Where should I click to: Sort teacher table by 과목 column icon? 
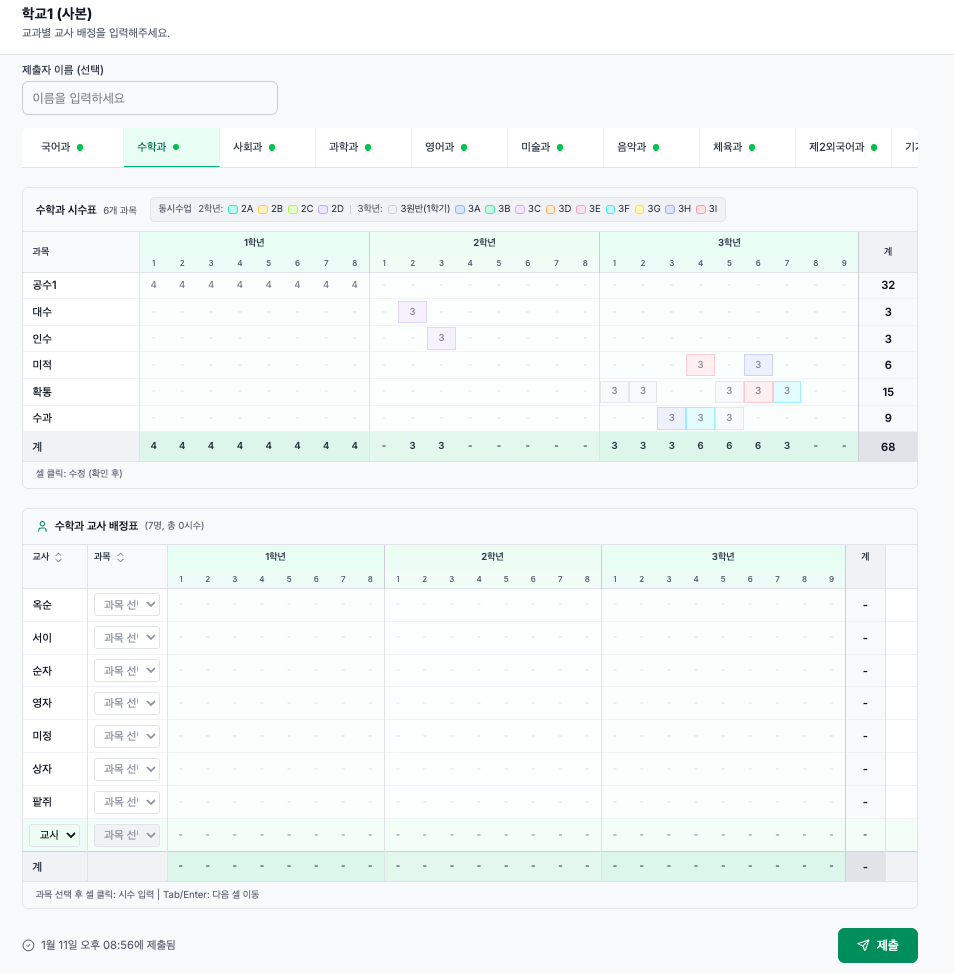120,557
